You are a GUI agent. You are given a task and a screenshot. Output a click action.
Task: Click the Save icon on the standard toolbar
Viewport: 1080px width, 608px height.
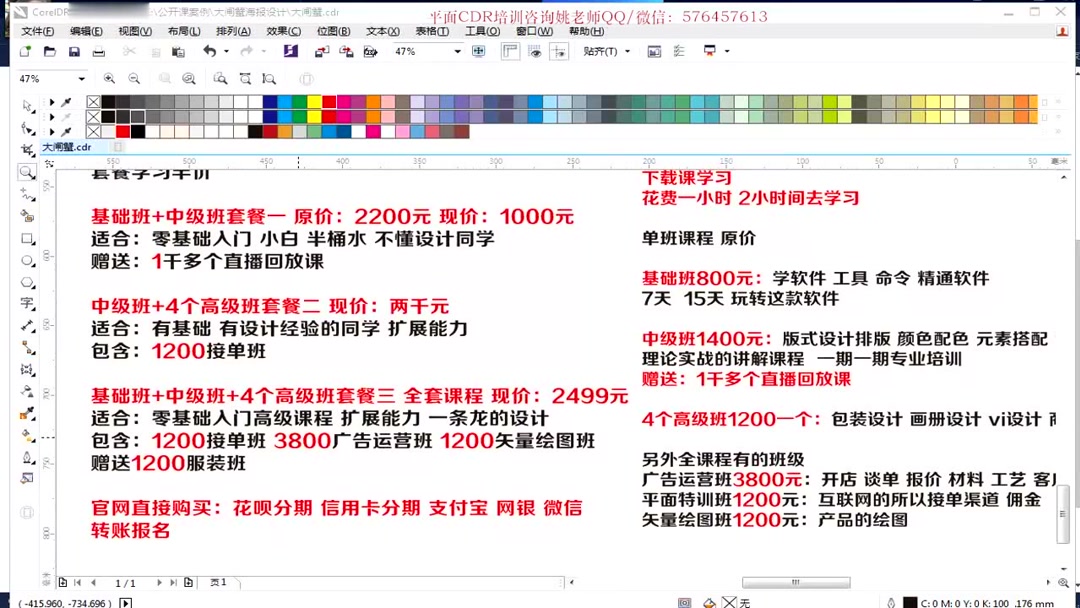click(x=73, y=52)
